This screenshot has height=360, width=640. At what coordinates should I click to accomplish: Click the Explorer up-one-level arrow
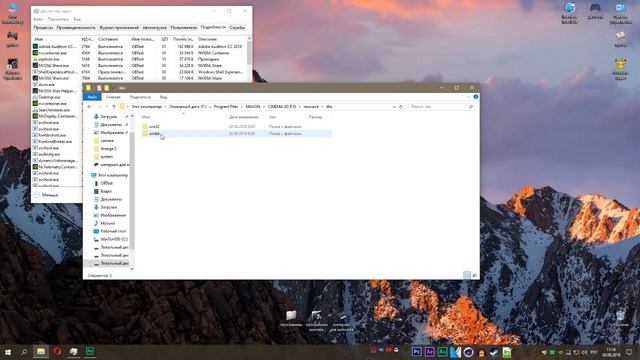click(x=114, y=107)
